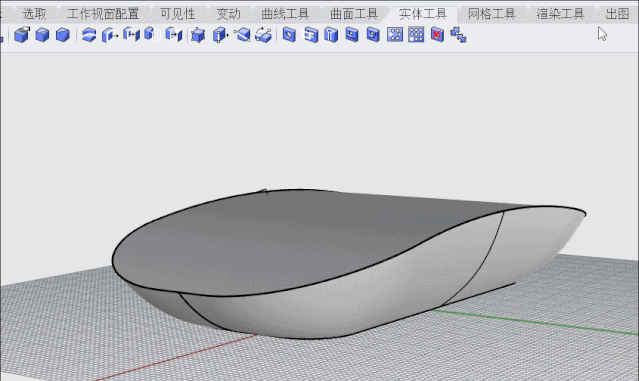Open the 可见性 tab

point(178,14)
